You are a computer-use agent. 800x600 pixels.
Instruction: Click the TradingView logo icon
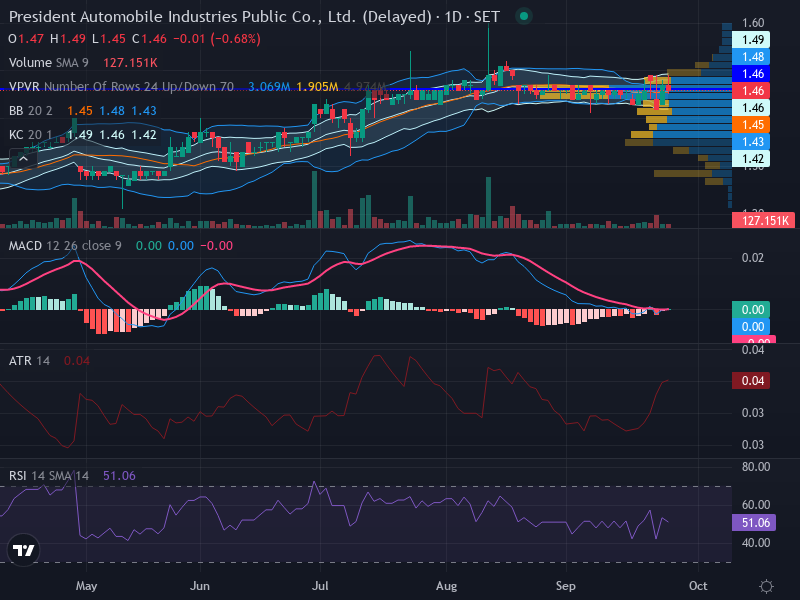coord(23,550)
